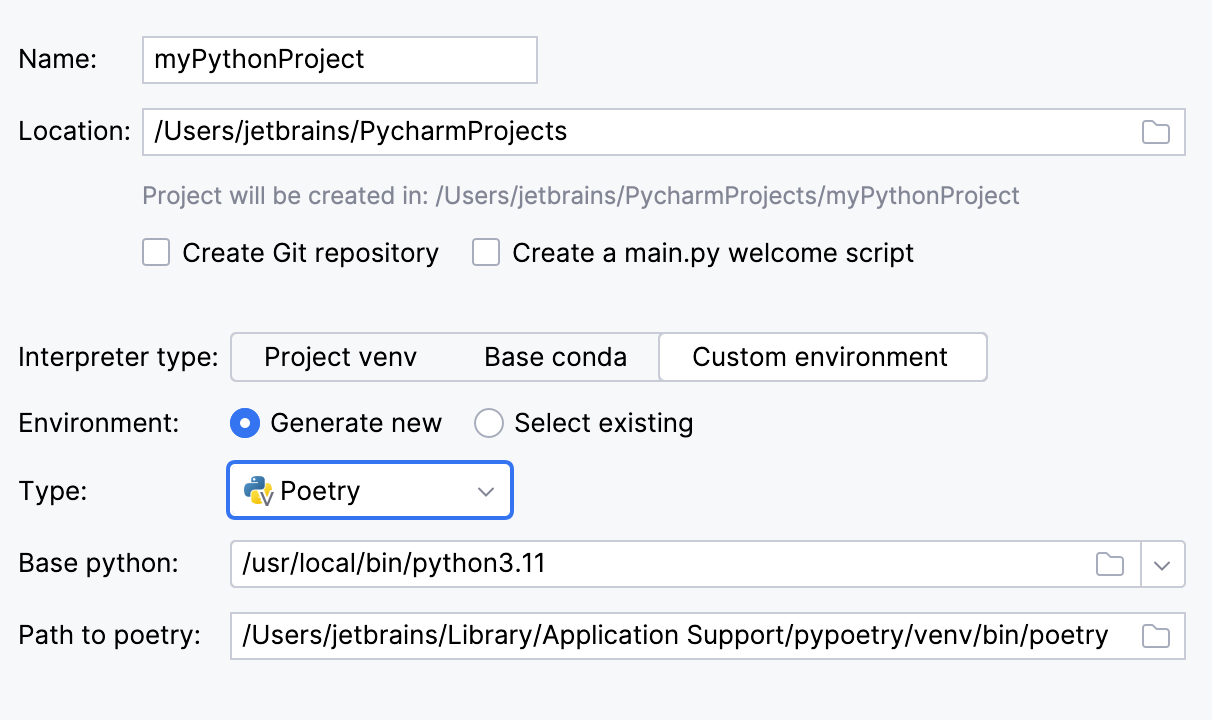Click the Poetry Python icon in Type box

(x=259, y=491)
